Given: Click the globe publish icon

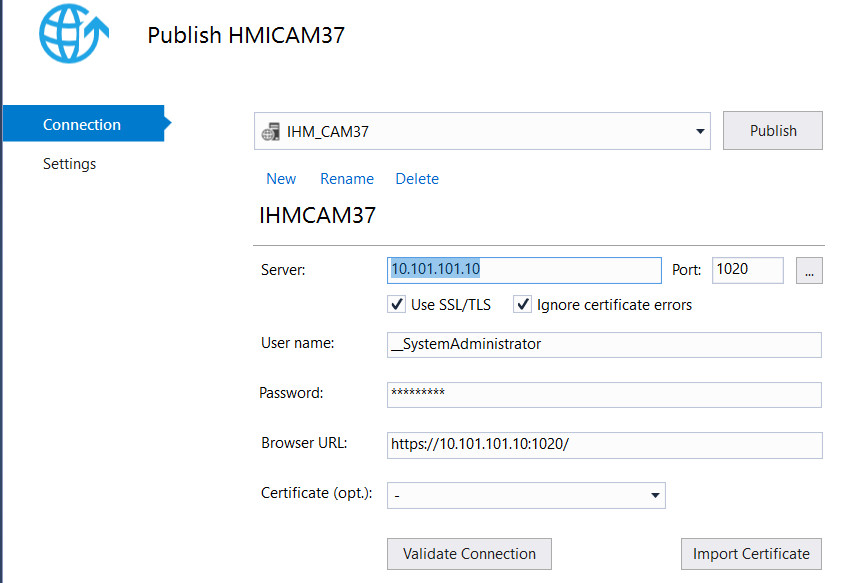Looking at the screenshot, I should (68, 34).
